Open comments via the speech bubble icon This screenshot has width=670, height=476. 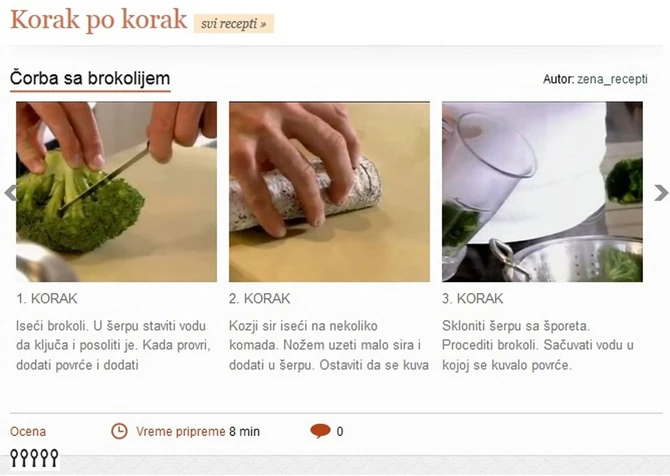tap(320, 431)
